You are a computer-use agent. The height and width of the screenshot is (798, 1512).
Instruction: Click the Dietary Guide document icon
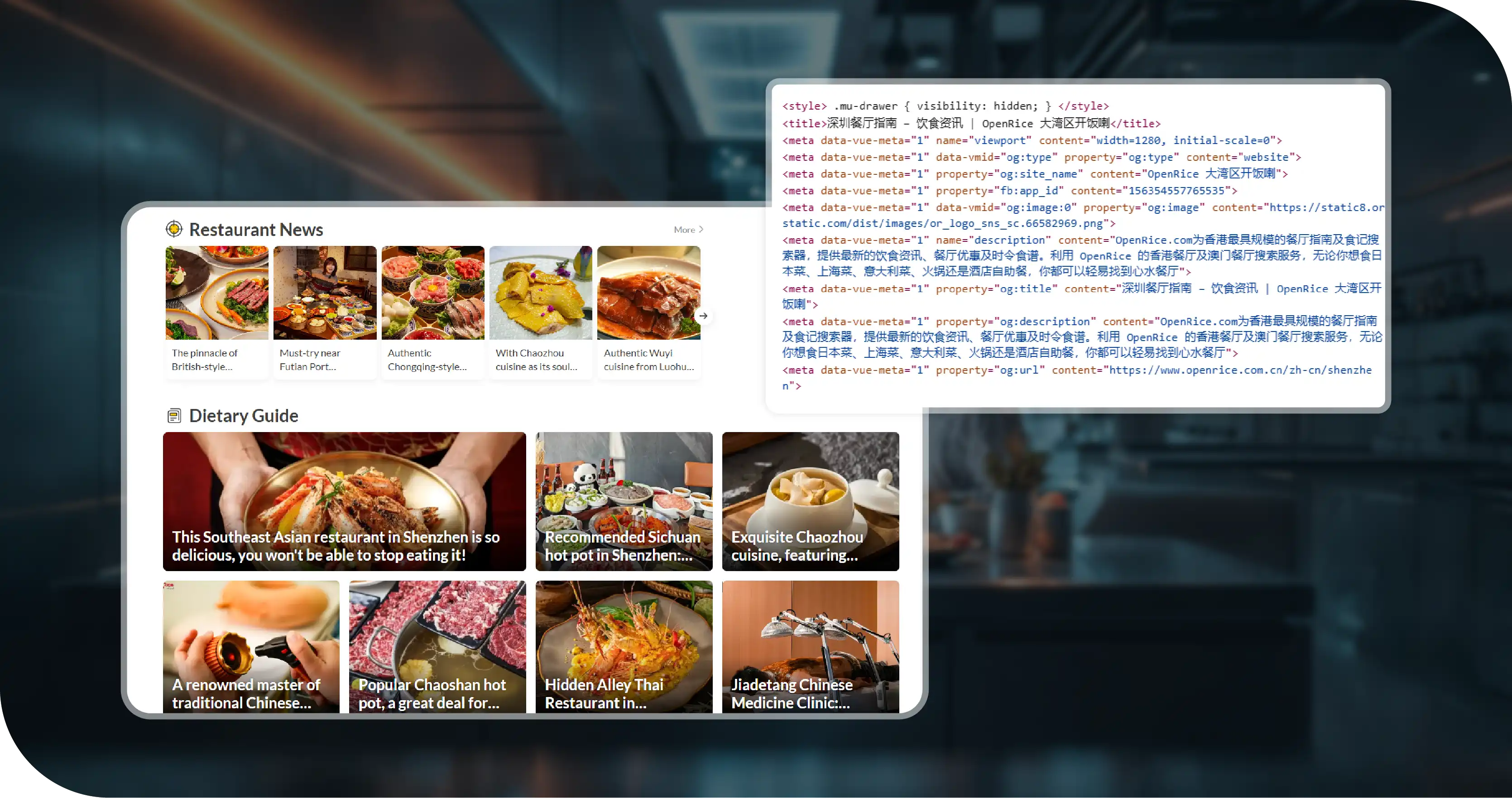[x=174, y=416]
